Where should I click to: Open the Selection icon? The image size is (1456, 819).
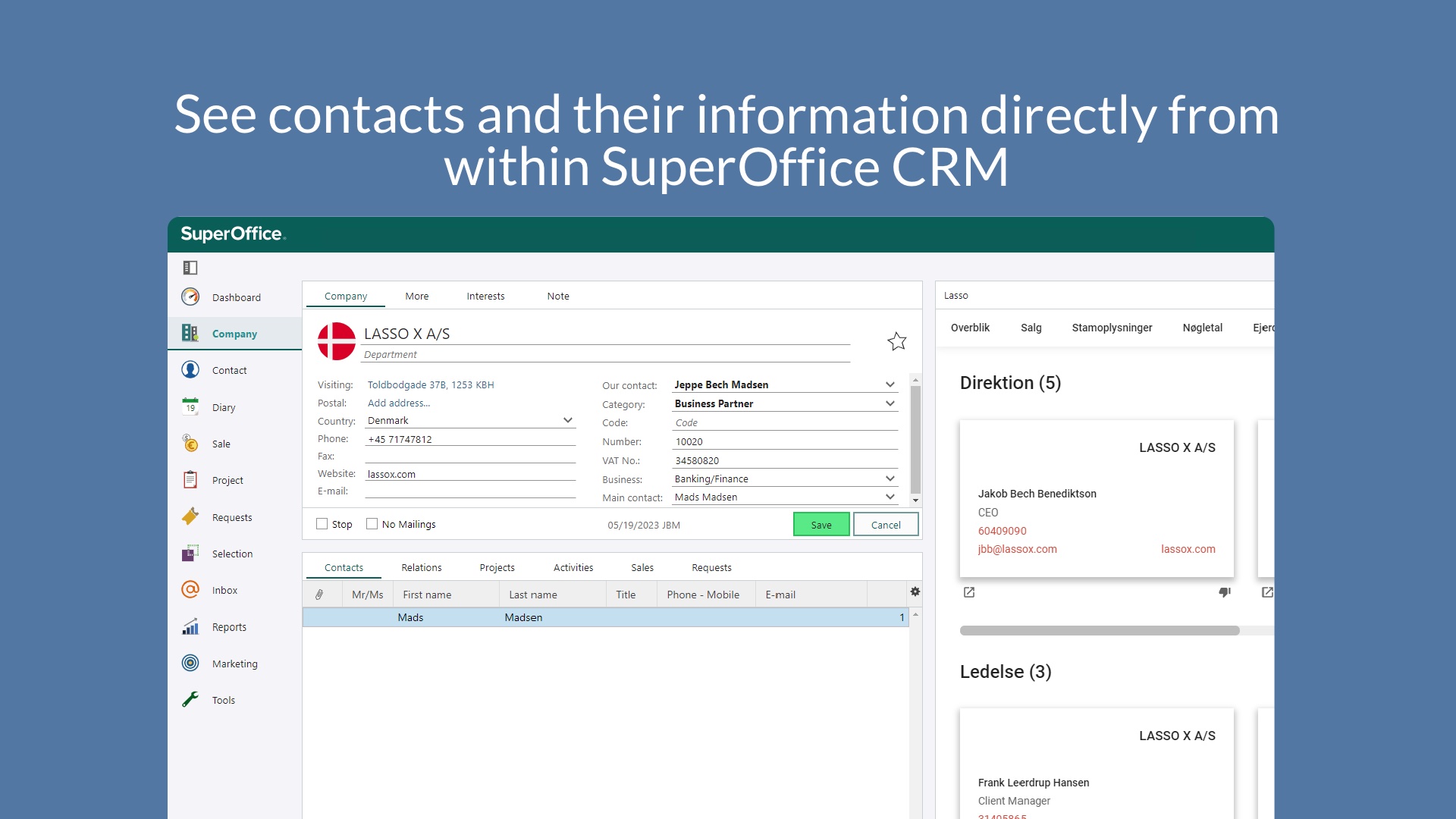pyautogui.click(x=190, y=554)
